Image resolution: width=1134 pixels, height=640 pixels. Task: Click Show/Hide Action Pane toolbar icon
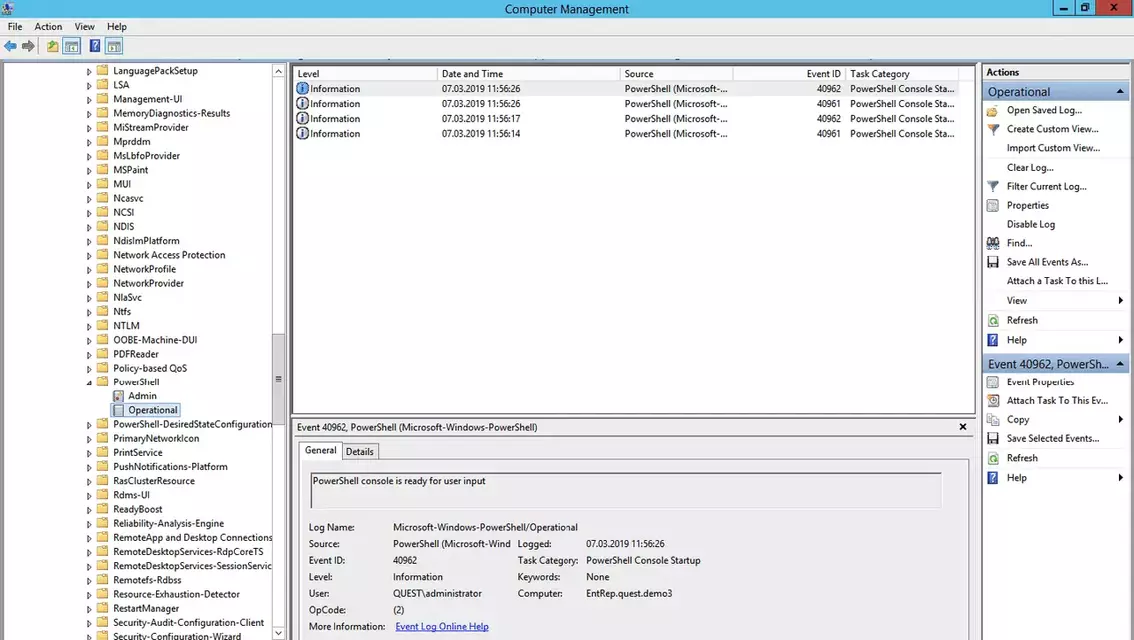114,46
